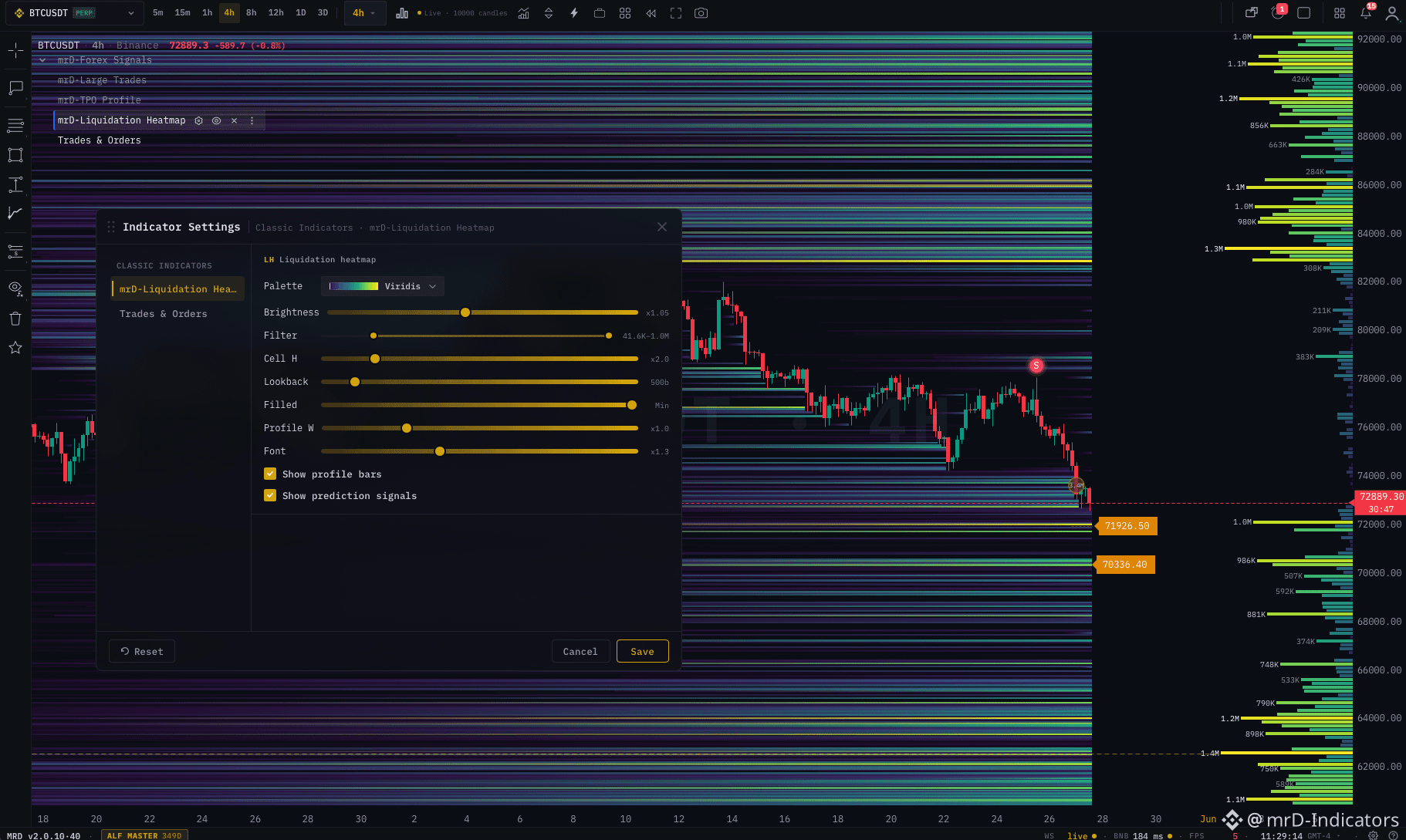Image resolution: width=1406 pixels, height=840 pixels.
Task: Cancel the indicator settings dialog
Action: click(580, 652)
